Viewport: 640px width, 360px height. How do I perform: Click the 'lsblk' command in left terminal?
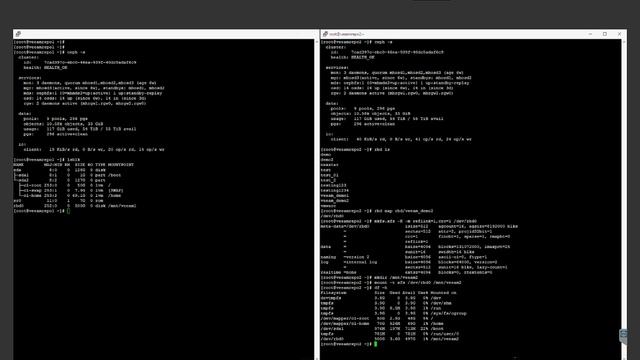[x=73, y=160]
